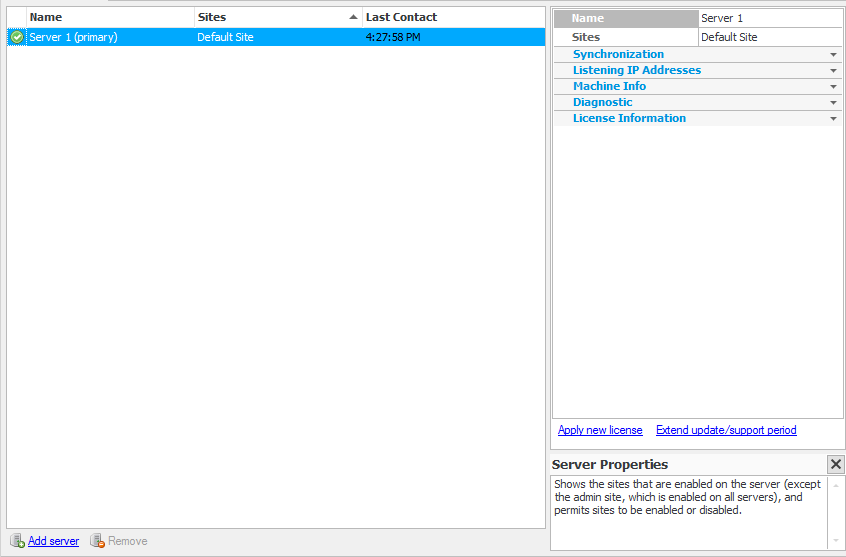This screenshot has width=846, height=557.
Task: Click the Apply new license link
Action: tap(600, 430)
